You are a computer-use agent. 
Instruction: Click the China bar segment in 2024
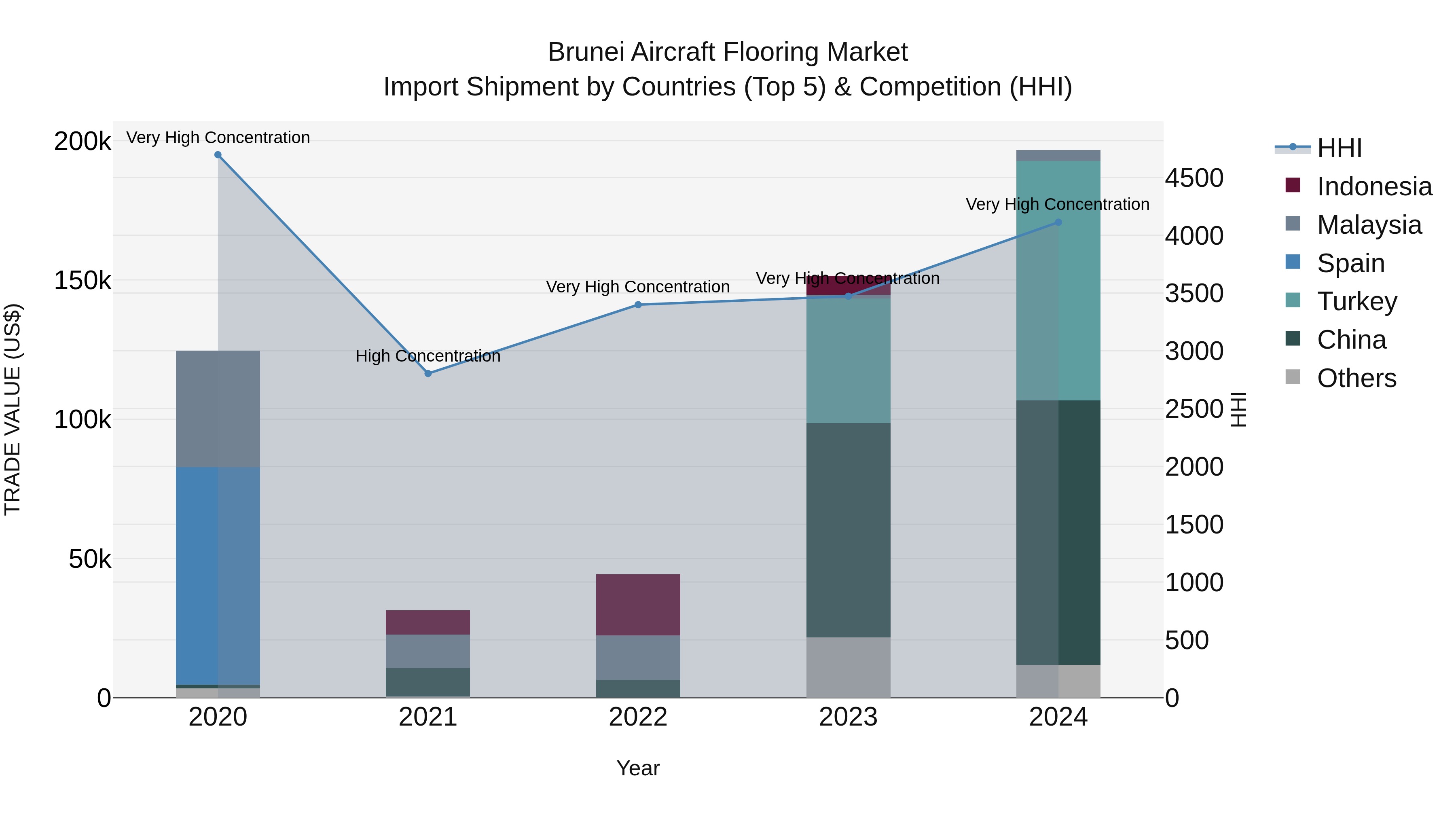click(1059, 532)
